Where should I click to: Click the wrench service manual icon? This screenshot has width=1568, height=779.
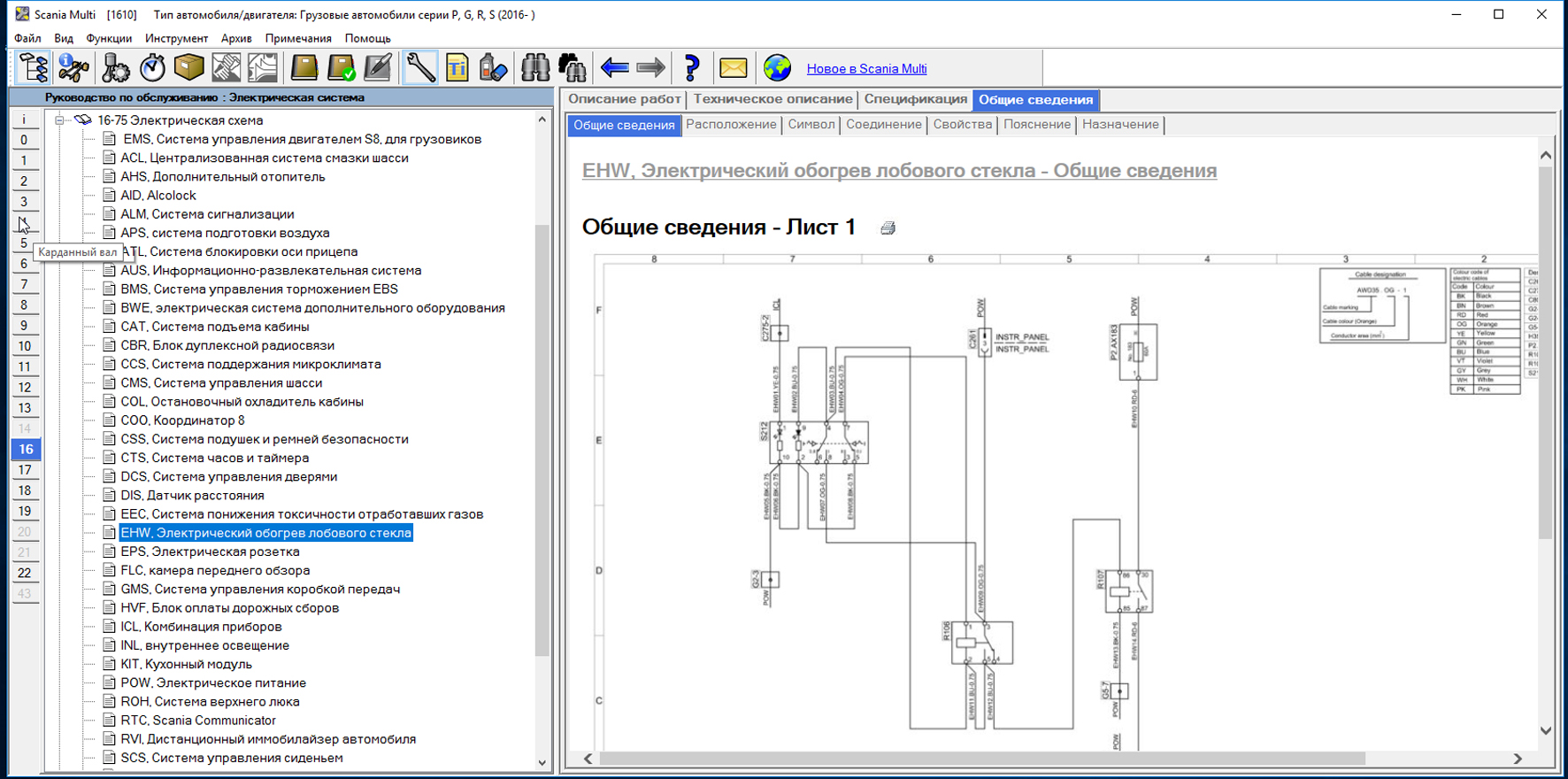(420, 68)
